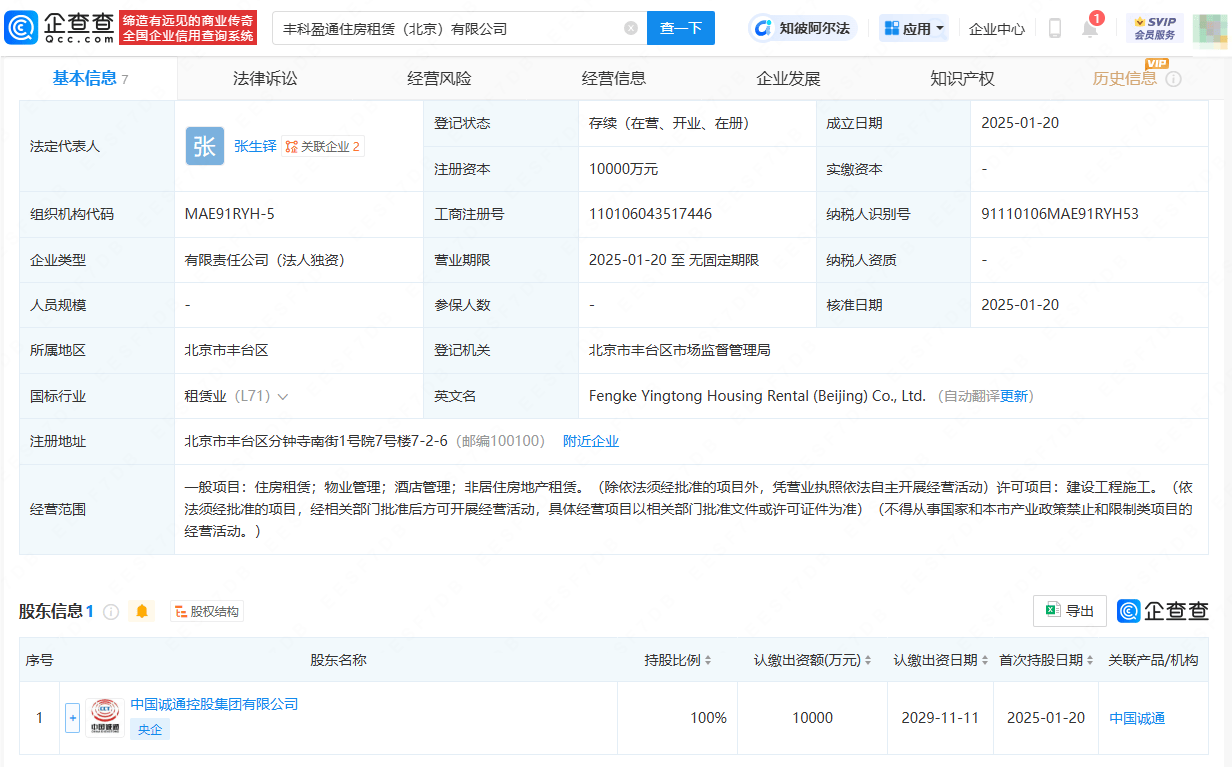Click the slogan banner beside logo

click(188, 28)
